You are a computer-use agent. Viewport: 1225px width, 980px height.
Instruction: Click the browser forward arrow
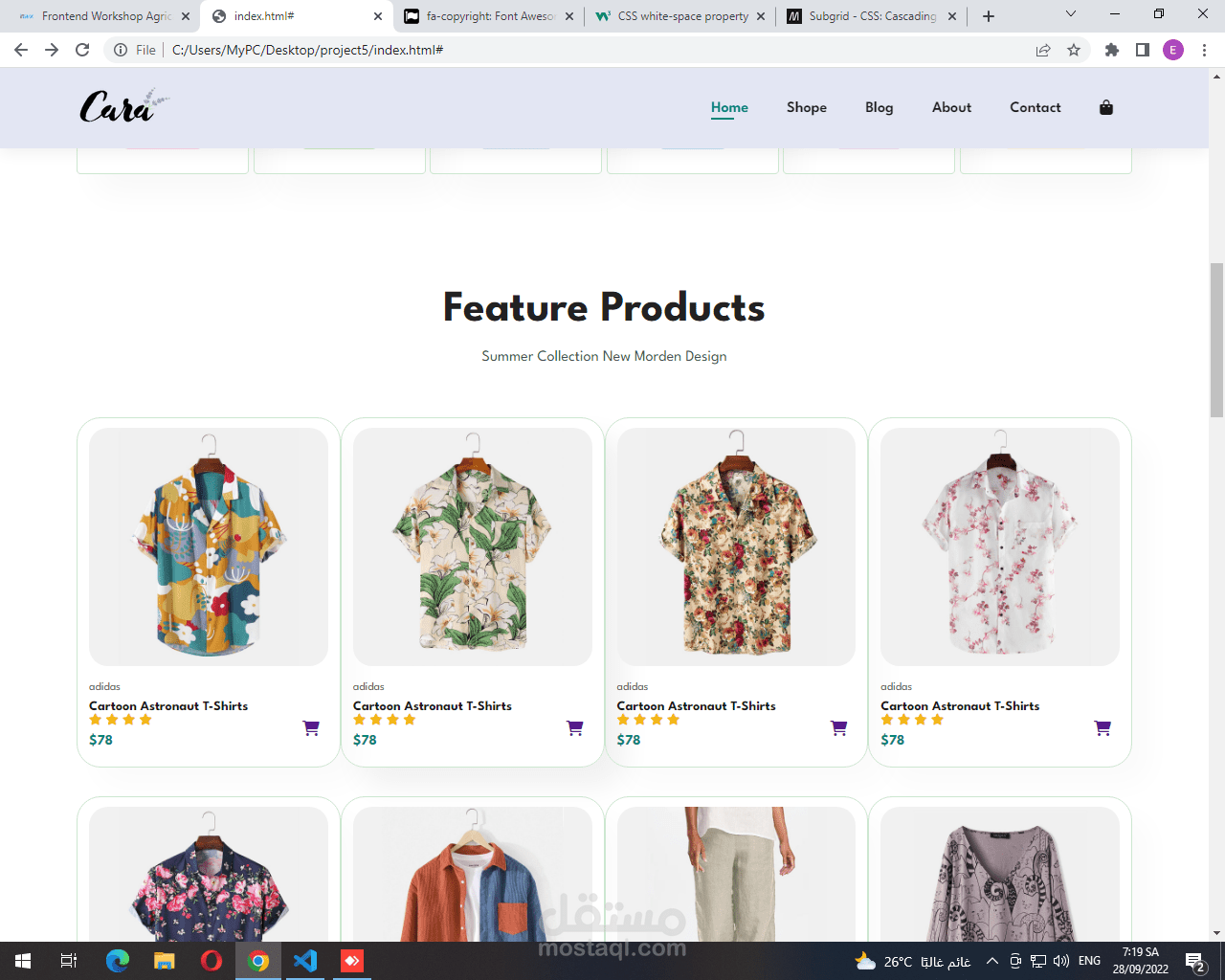[52, 50]
